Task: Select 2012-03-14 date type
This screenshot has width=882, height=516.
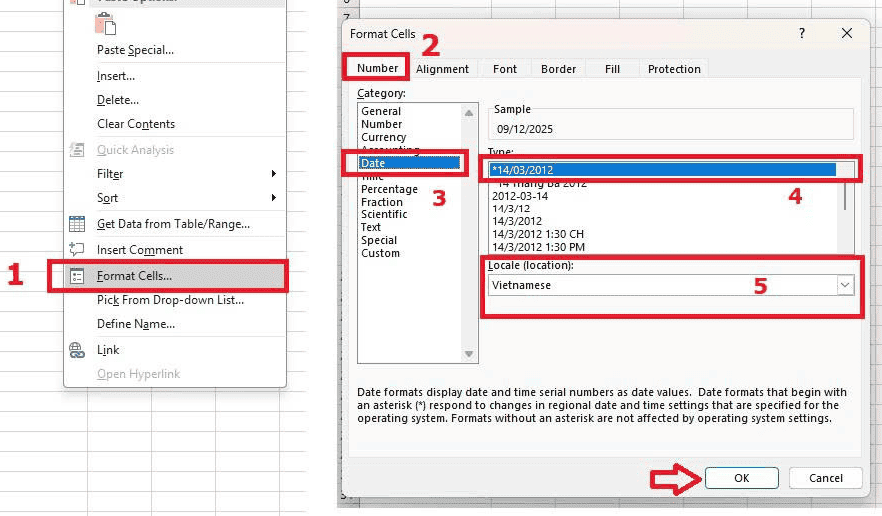Action: (520, 196)
